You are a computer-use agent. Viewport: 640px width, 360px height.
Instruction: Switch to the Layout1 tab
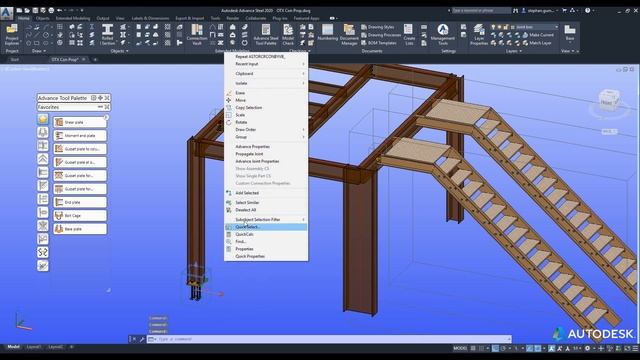34,347
